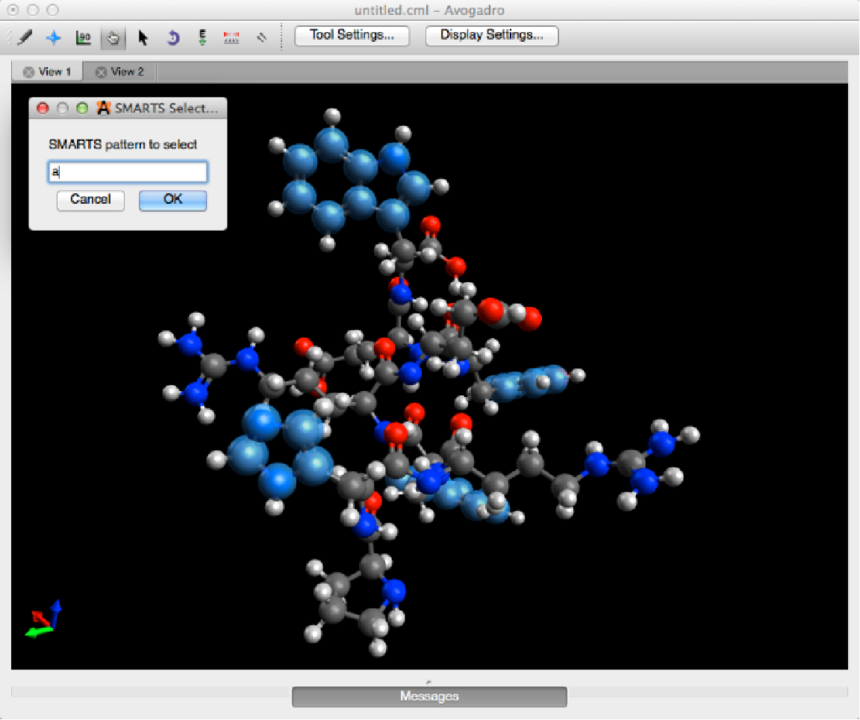Pick the Selection arrow tool

pyautogui.click(x=143, y=38)
